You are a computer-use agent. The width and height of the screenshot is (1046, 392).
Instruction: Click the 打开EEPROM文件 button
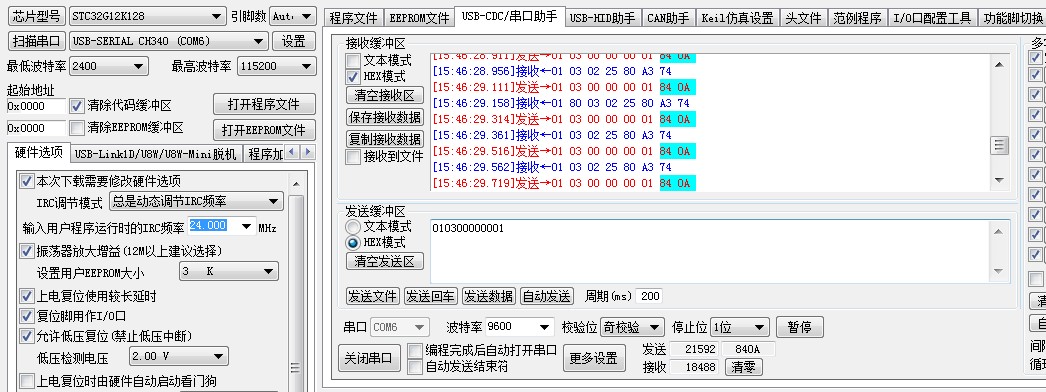pos(264,130)
